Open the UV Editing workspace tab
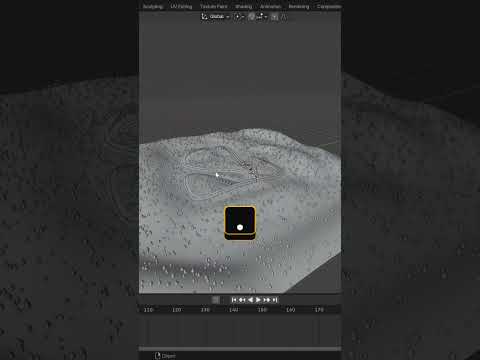This screenshot has height=360, width=480. (181, 6)
